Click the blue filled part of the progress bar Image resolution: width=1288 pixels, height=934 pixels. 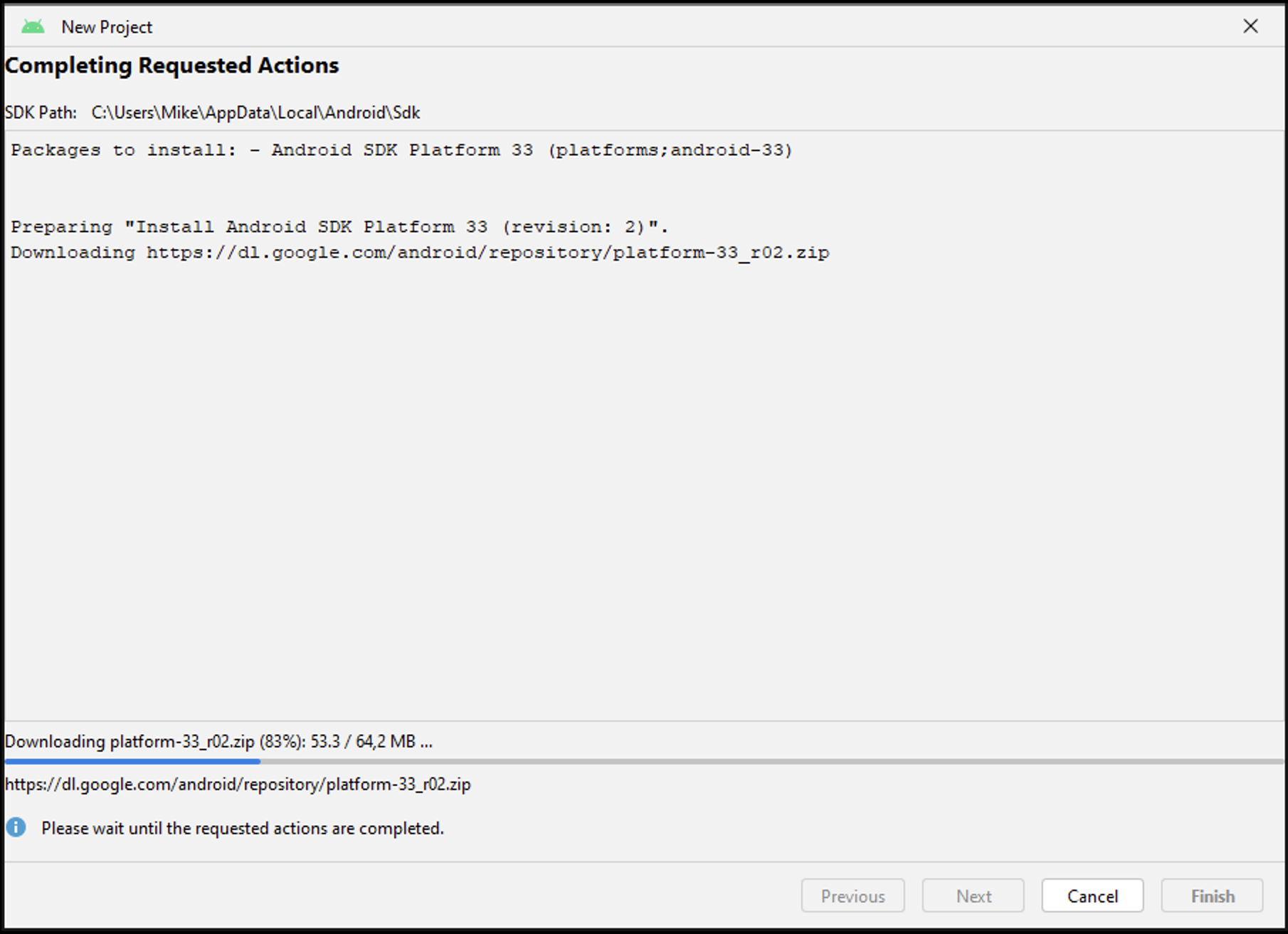coord(132,762)
